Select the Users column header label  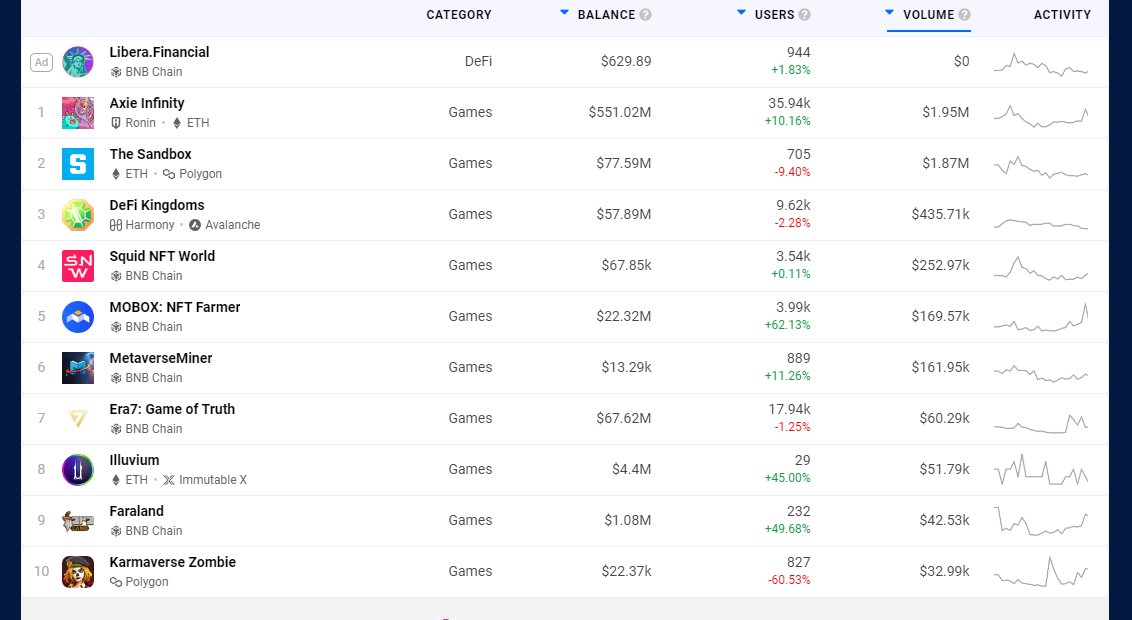pyautogui.click(x=775, y=14)
